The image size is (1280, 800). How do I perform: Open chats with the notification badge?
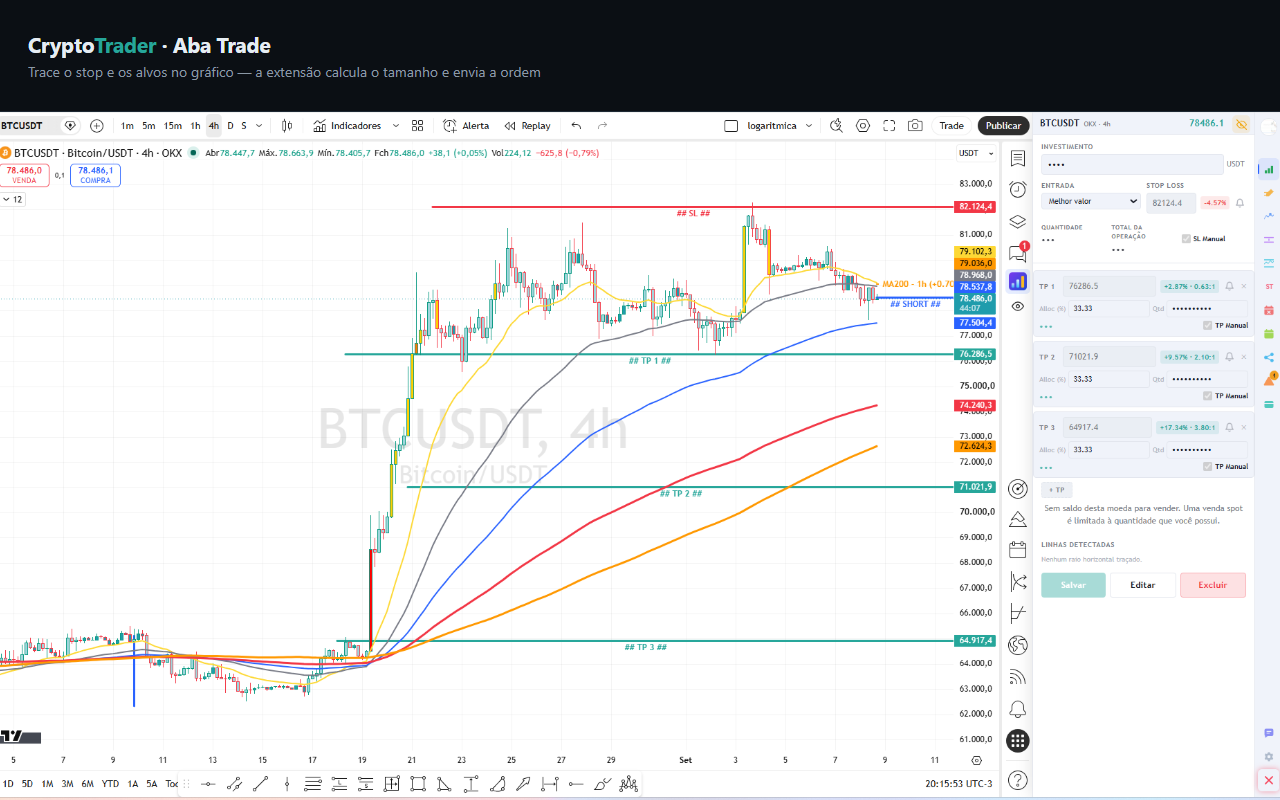[1018, 252]
